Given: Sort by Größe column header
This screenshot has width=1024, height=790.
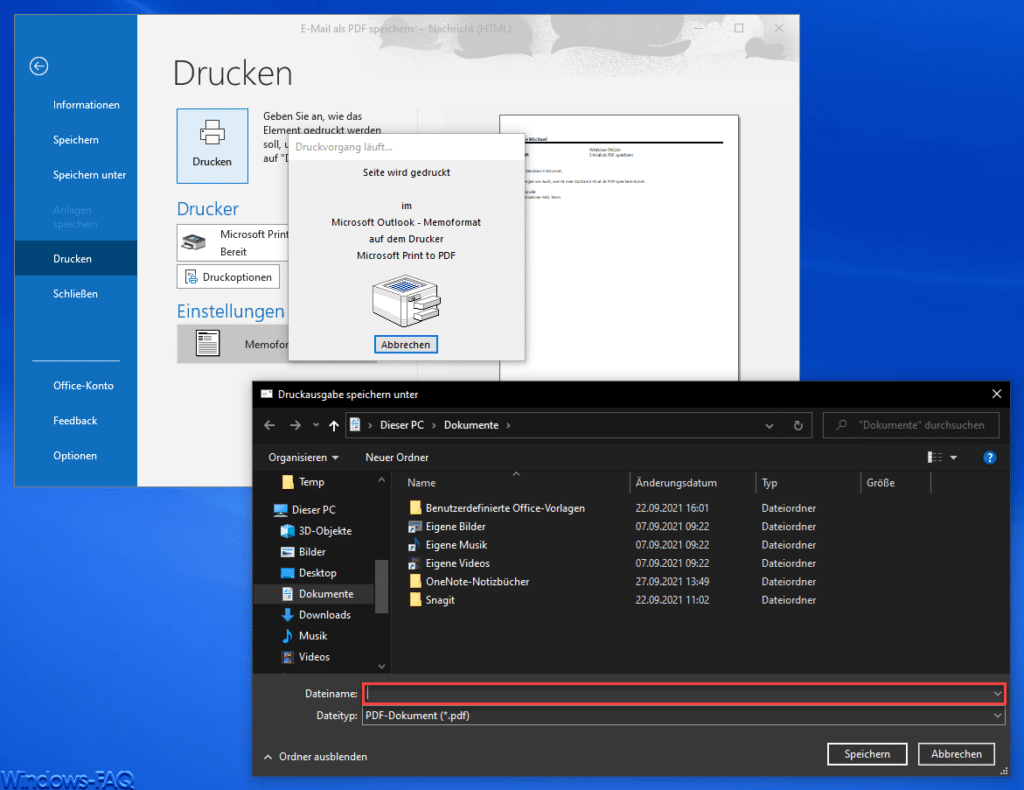Looking at the screenshot, I should point(880,483).
